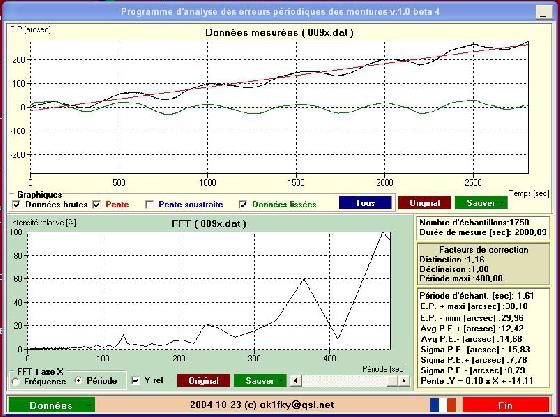Click the Données mesurées graph title
The height and width of the screenshot is (417, 560).
coord(279,33)
